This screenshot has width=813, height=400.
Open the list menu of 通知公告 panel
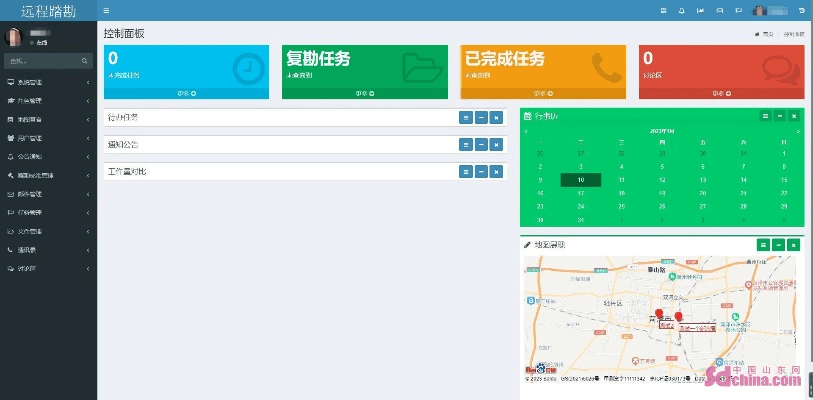tap(466, 145)
